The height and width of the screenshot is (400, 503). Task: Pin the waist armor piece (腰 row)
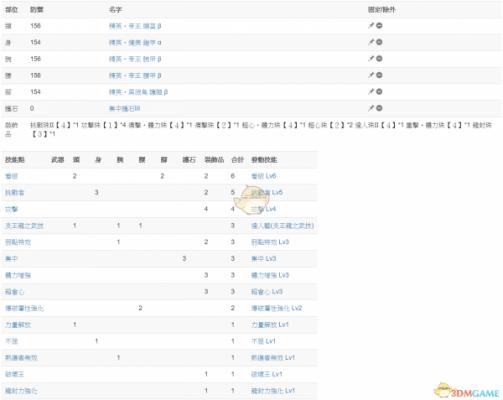tap(371, 75)
